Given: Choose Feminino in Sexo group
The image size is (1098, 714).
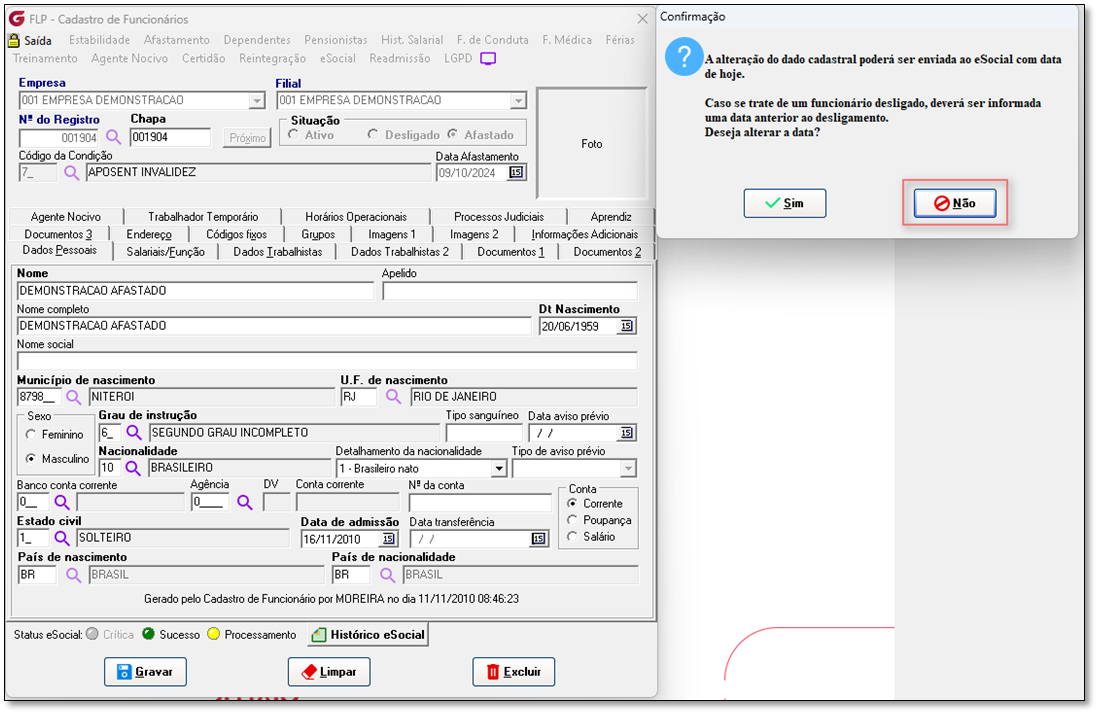Looking at the screenshot, I should [31, 435].
